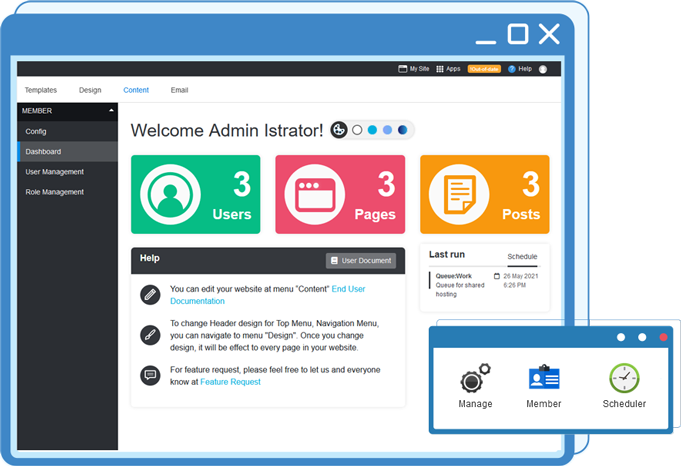This screenshot has height=466, width=681.
Task: Click the chat bubble icon in Help
Action: (x=150, y=375)
